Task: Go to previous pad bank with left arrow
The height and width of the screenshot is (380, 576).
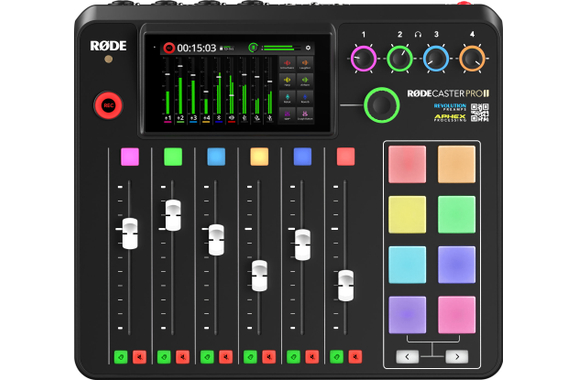Action: point(407,356)
